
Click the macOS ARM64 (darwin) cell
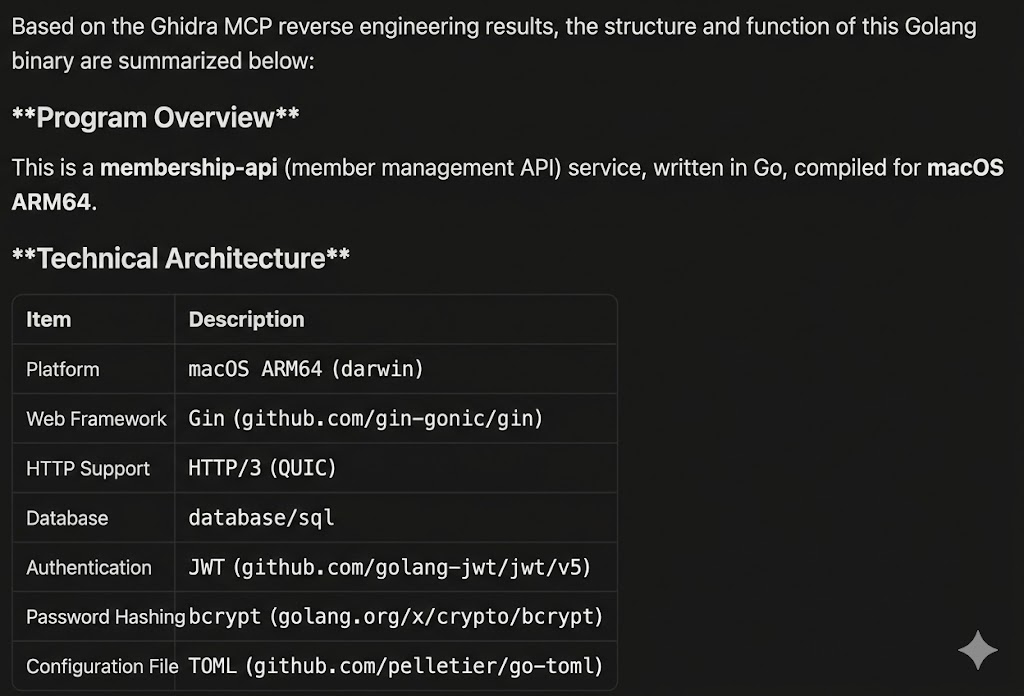(x=306, y=369)
